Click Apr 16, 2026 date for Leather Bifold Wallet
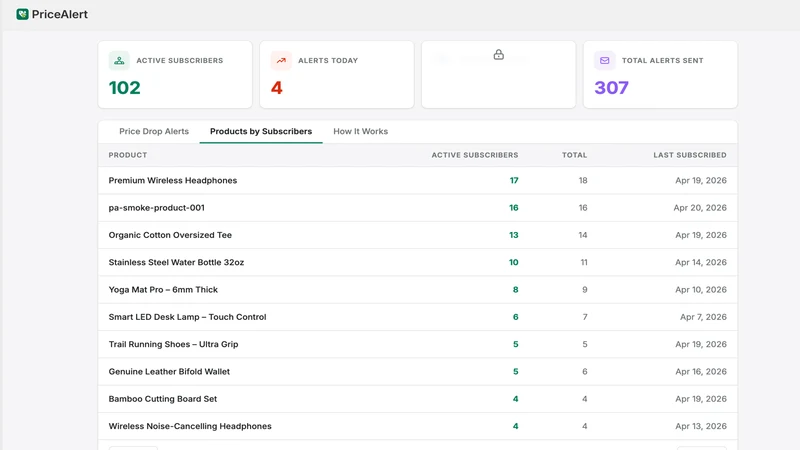Image resolution: width=800 pixels, height=450 pixels. 701,371
